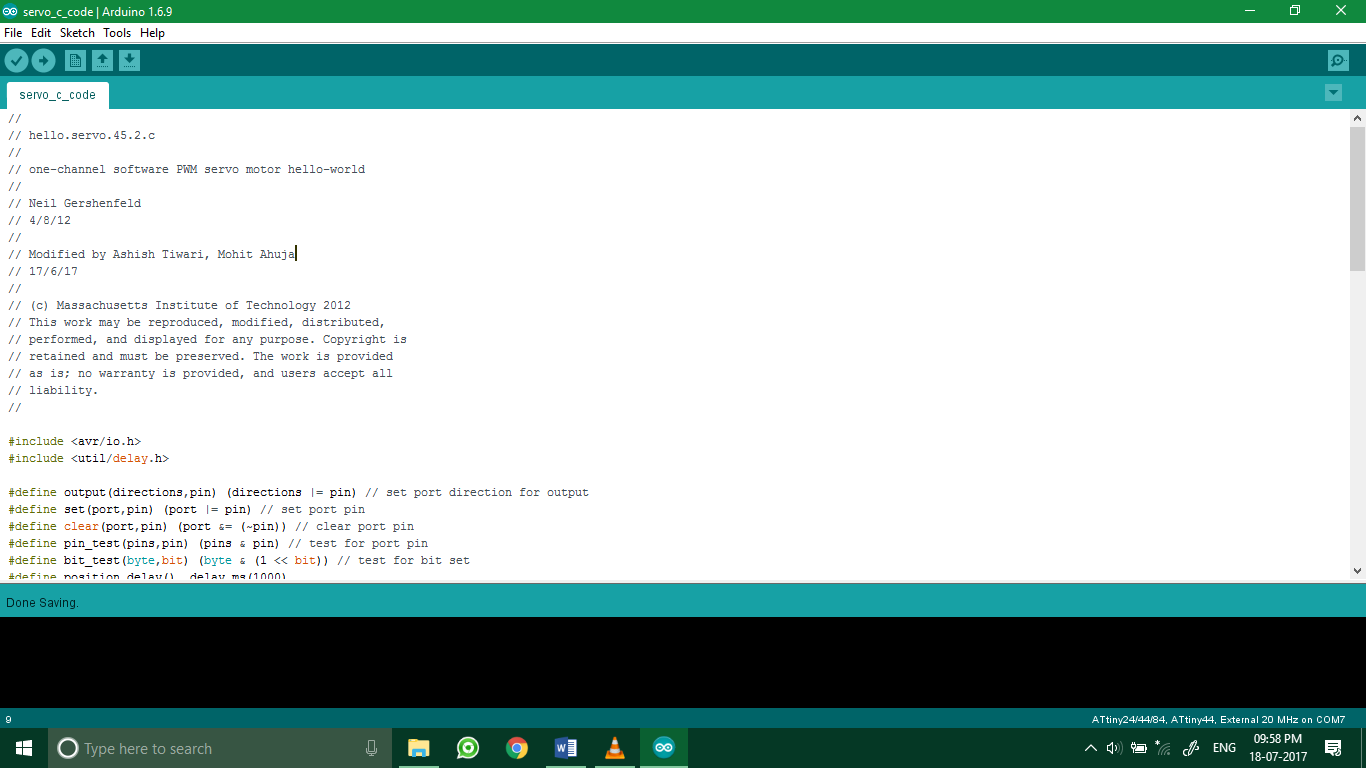Click the ATtiny24/44/84 board status text
The height and width of the screenshot is (768, 1366).
(1218, 719)
